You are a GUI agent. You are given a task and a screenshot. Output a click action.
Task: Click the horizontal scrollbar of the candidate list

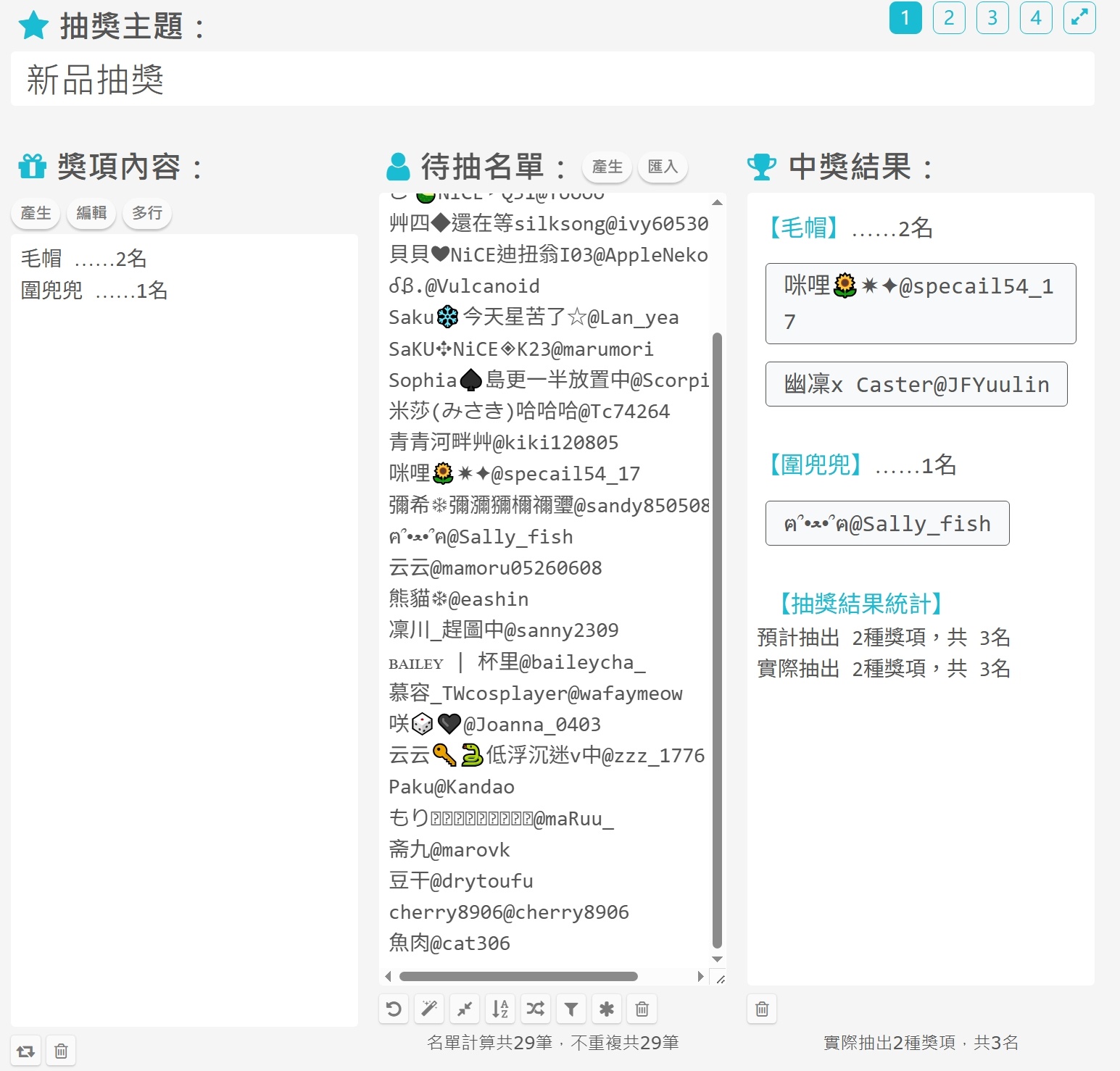point(518,976)
